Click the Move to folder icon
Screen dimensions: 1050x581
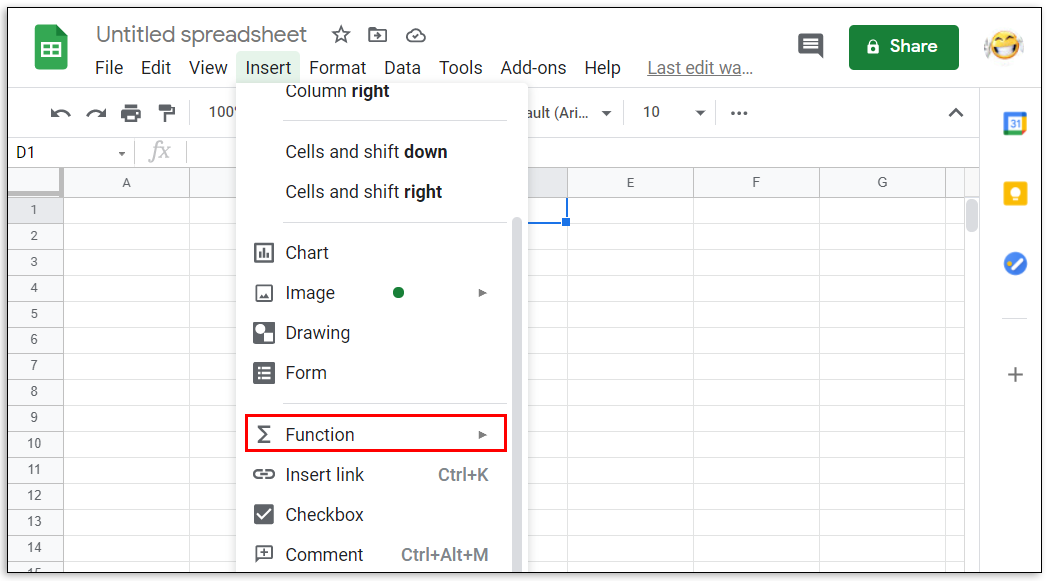378,35
